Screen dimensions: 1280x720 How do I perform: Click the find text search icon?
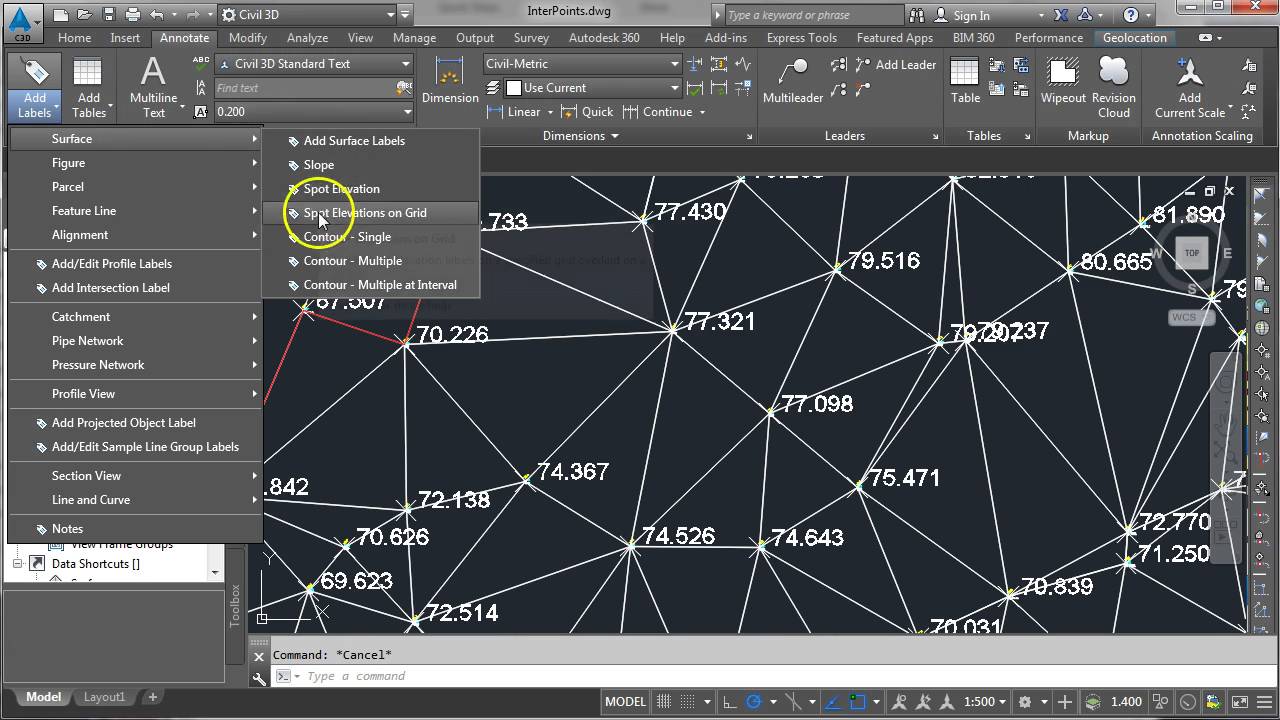[x=404, y=88]
